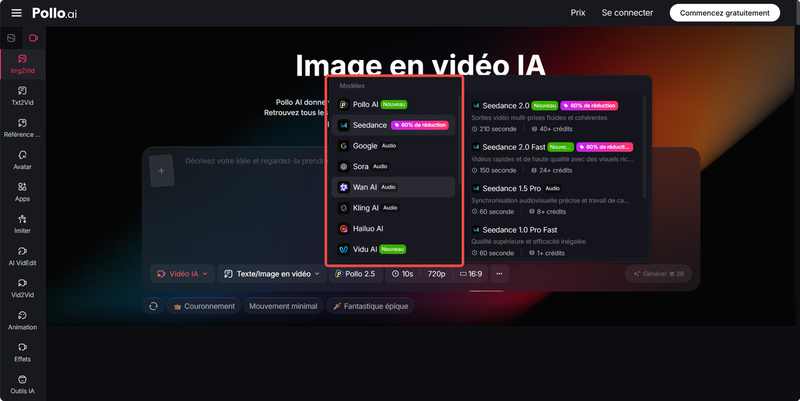800x401 pixels.
Task: Expand the Texte/Image en vidéo dropdown
Action: pyautogui.click(x=272, y=273)
